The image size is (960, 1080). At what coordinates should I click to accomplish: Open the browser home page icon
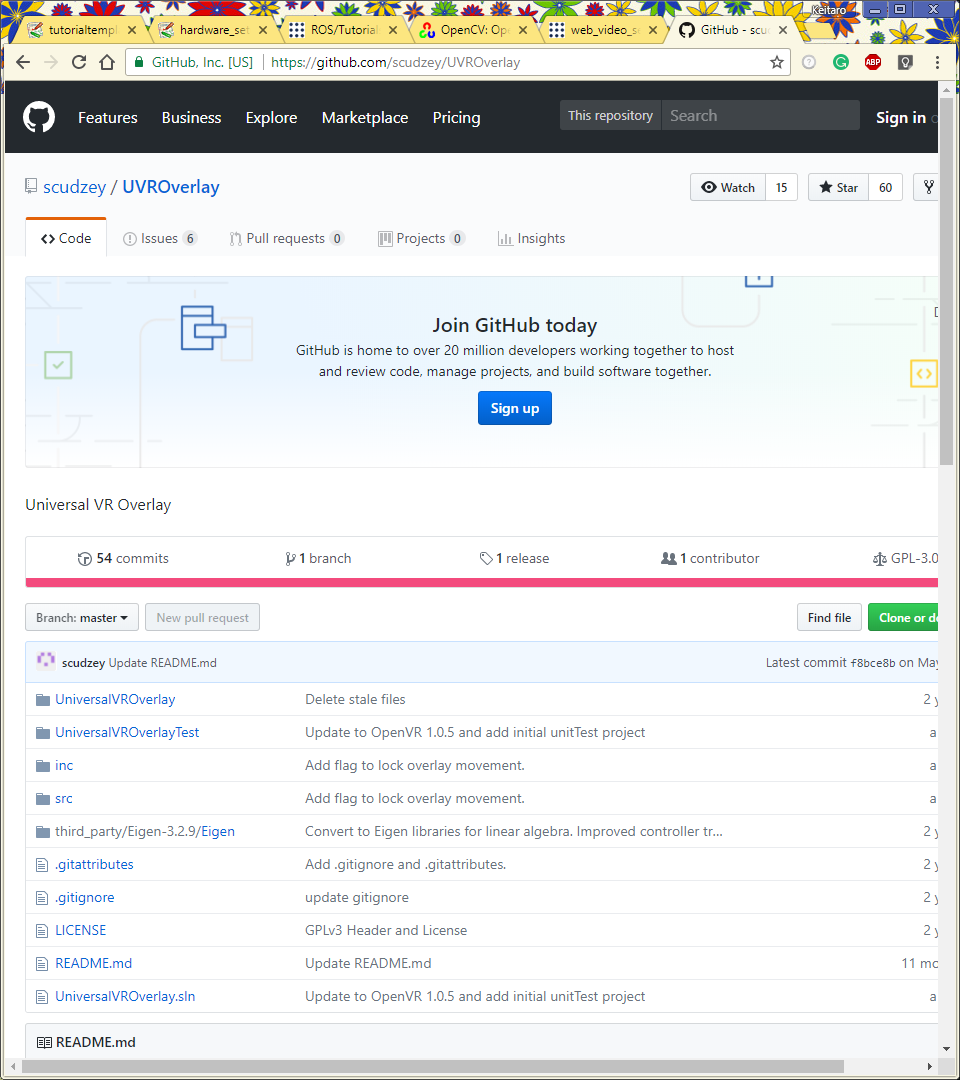[x=107, y=62]
